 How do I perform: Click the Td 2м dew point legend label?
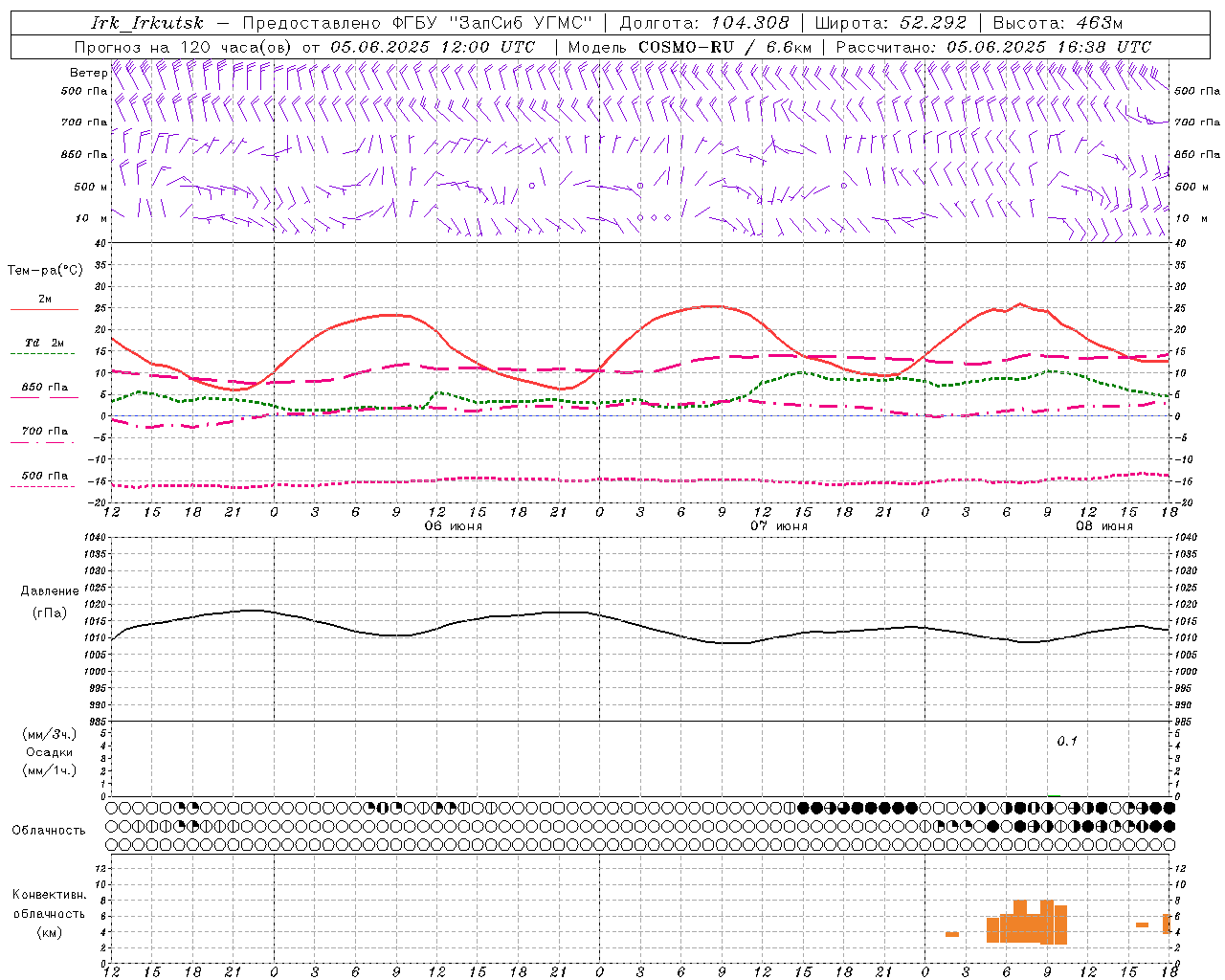(x=44, y=343)
